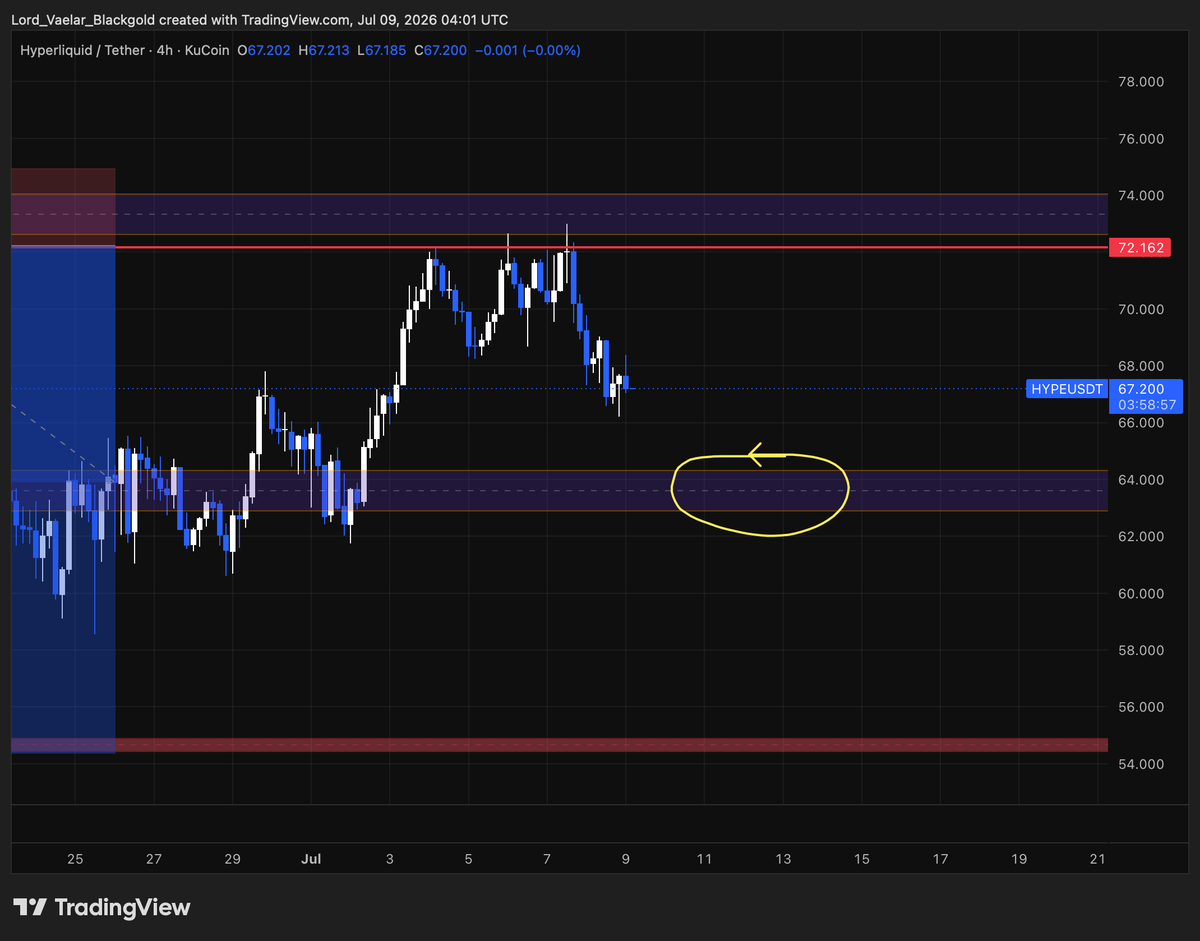1200x941 pixels.
Task: Click the 27 date label on the time axis
Action: click(153, 859)
